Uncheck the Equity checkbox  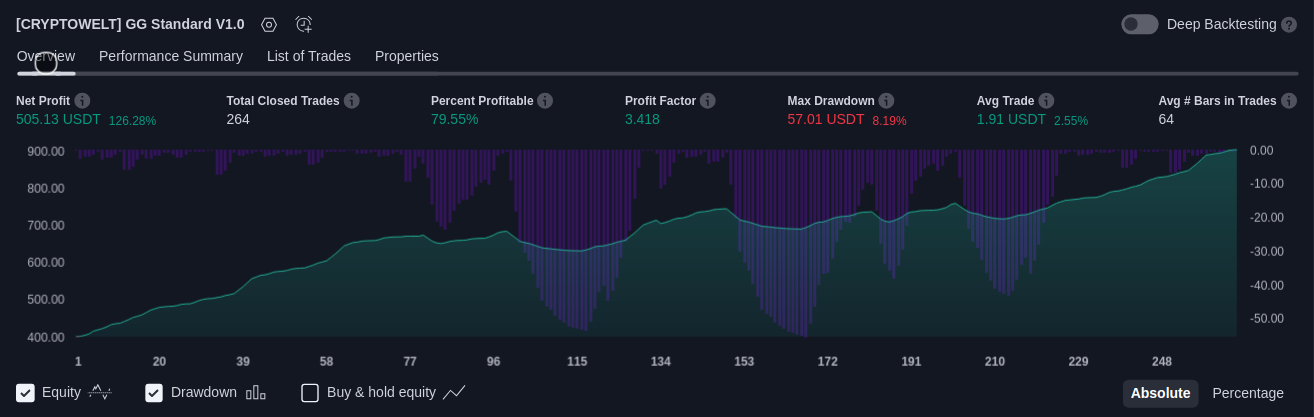click(x=26, y=393)
